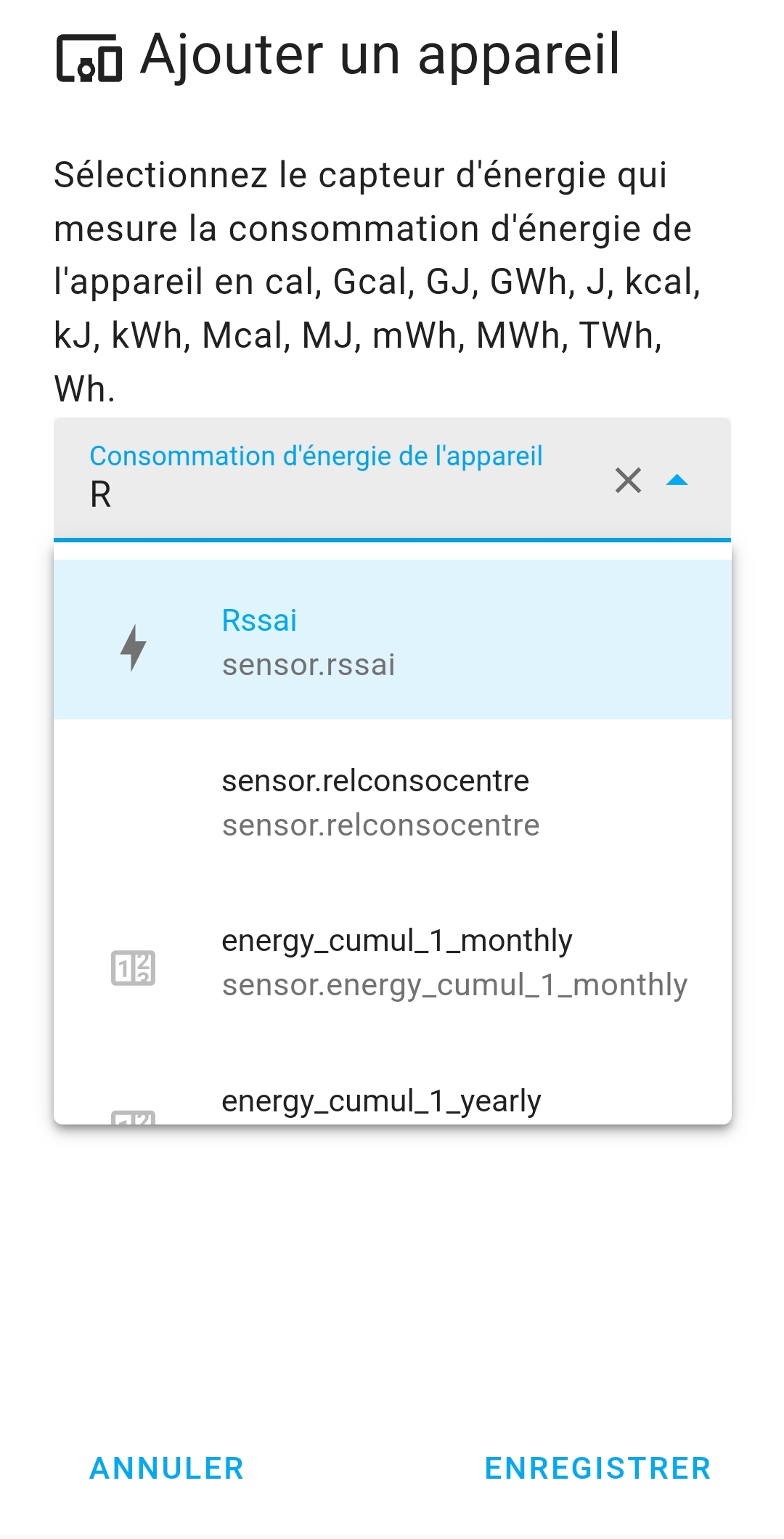Viewport: 784px width, 1539px height.
Task: Collapse the sensor dropdown using the blue arrow
Action: pos(677,480)
